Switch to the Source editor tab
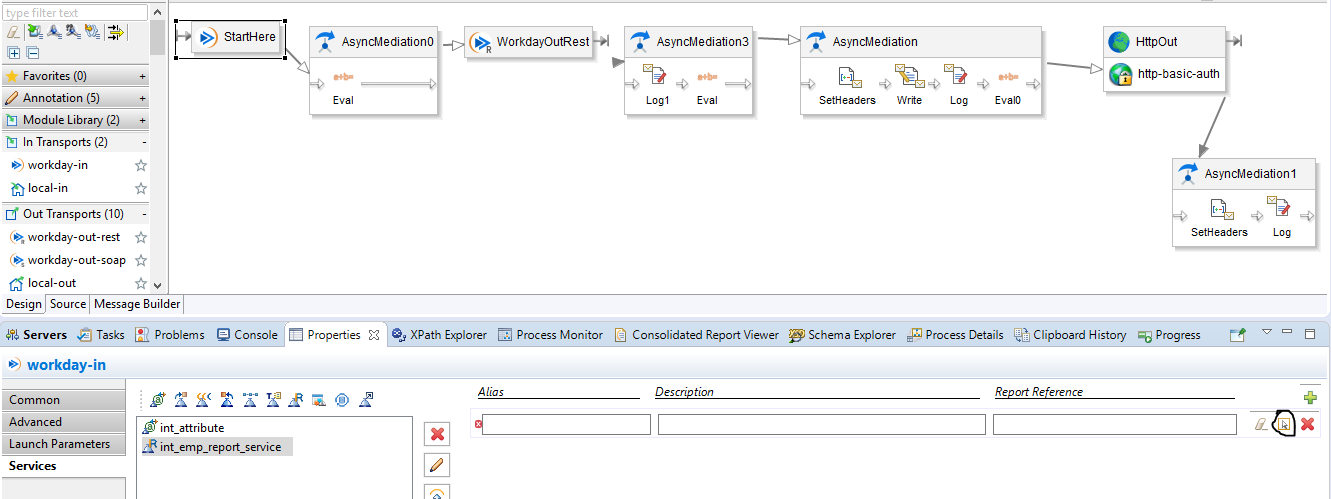1331x499 pixels. tap(68, 304)
